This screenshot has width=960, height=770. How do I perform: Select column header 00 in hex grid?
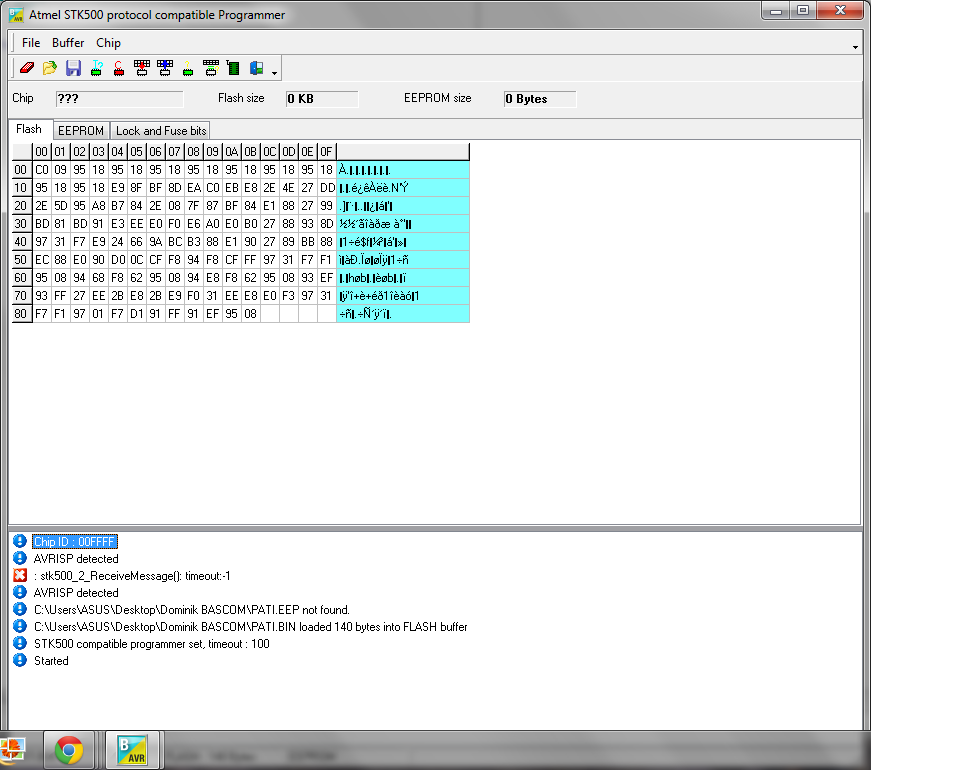[42, 151]
